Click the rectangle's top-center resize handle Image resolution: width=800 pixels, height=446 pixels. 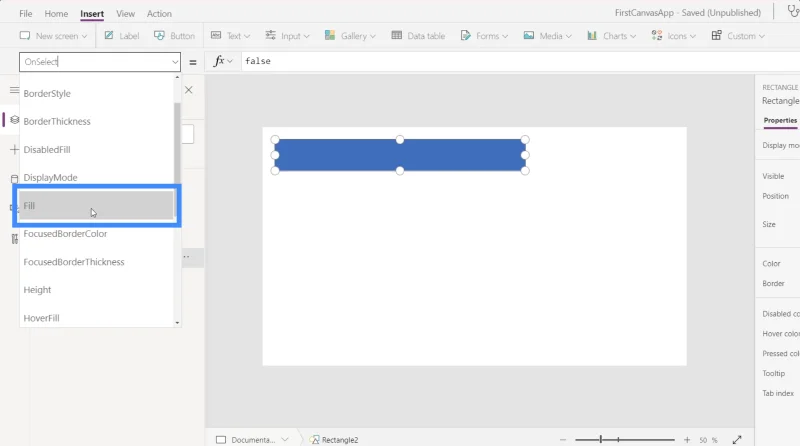click(x=400, y=139)
